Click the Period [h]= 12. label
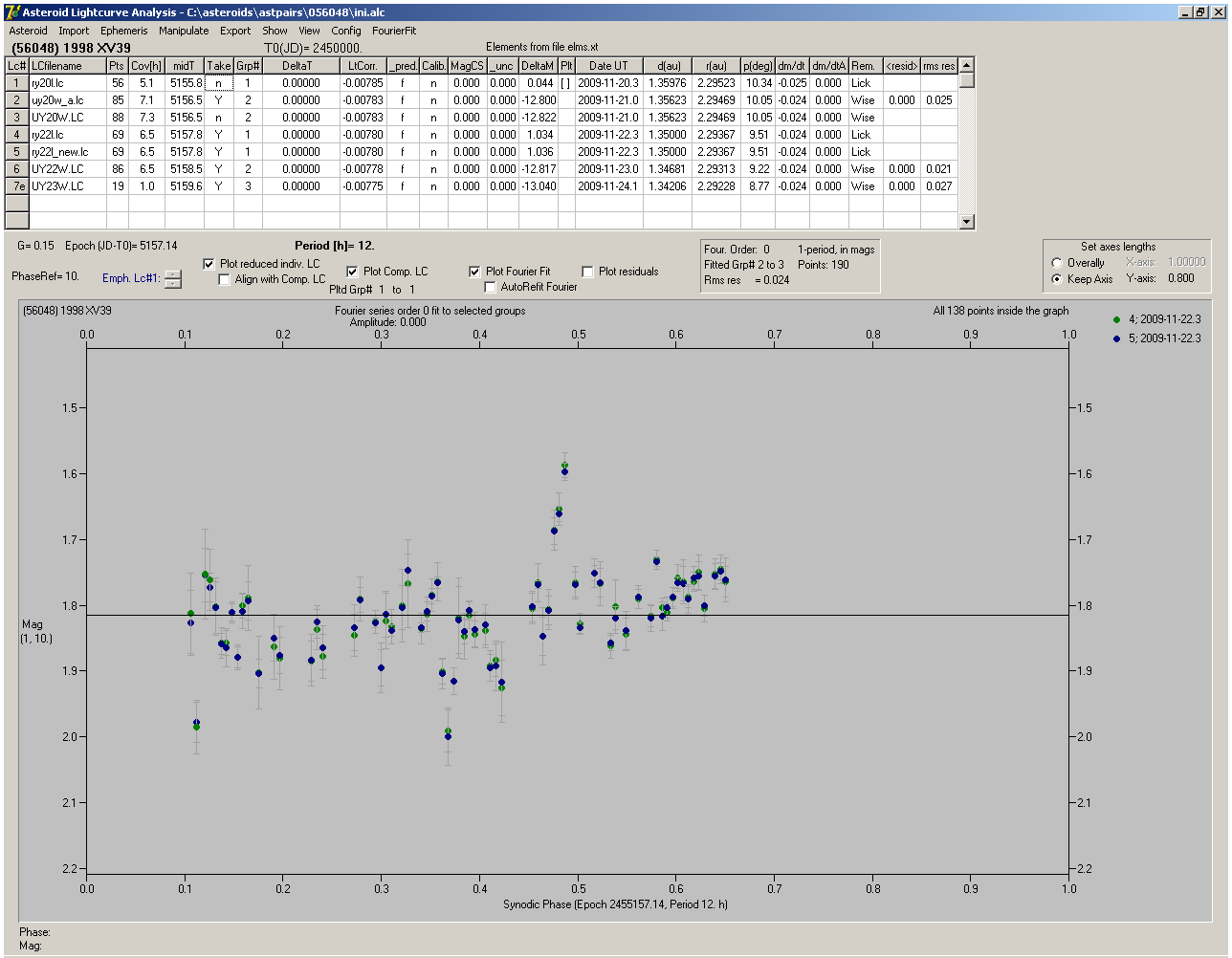This screenshot has width=1232, height=958. tap(334, 246)
